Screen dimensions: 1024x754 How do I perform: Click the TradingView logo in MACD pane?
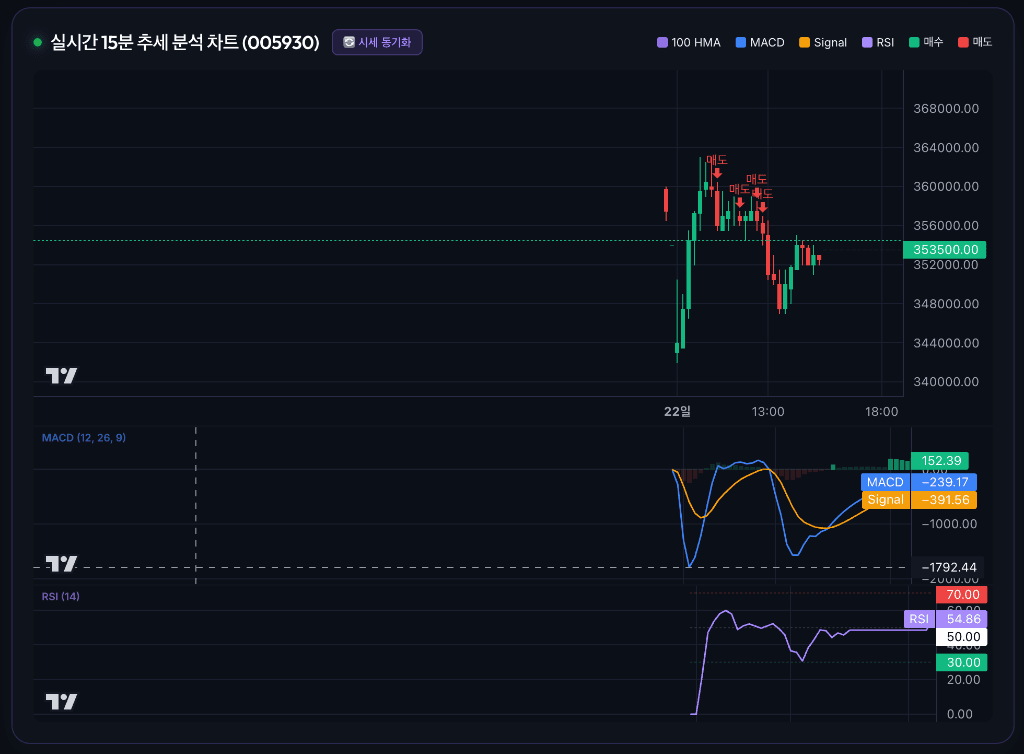pyautogui.click(x=61, y=563)
